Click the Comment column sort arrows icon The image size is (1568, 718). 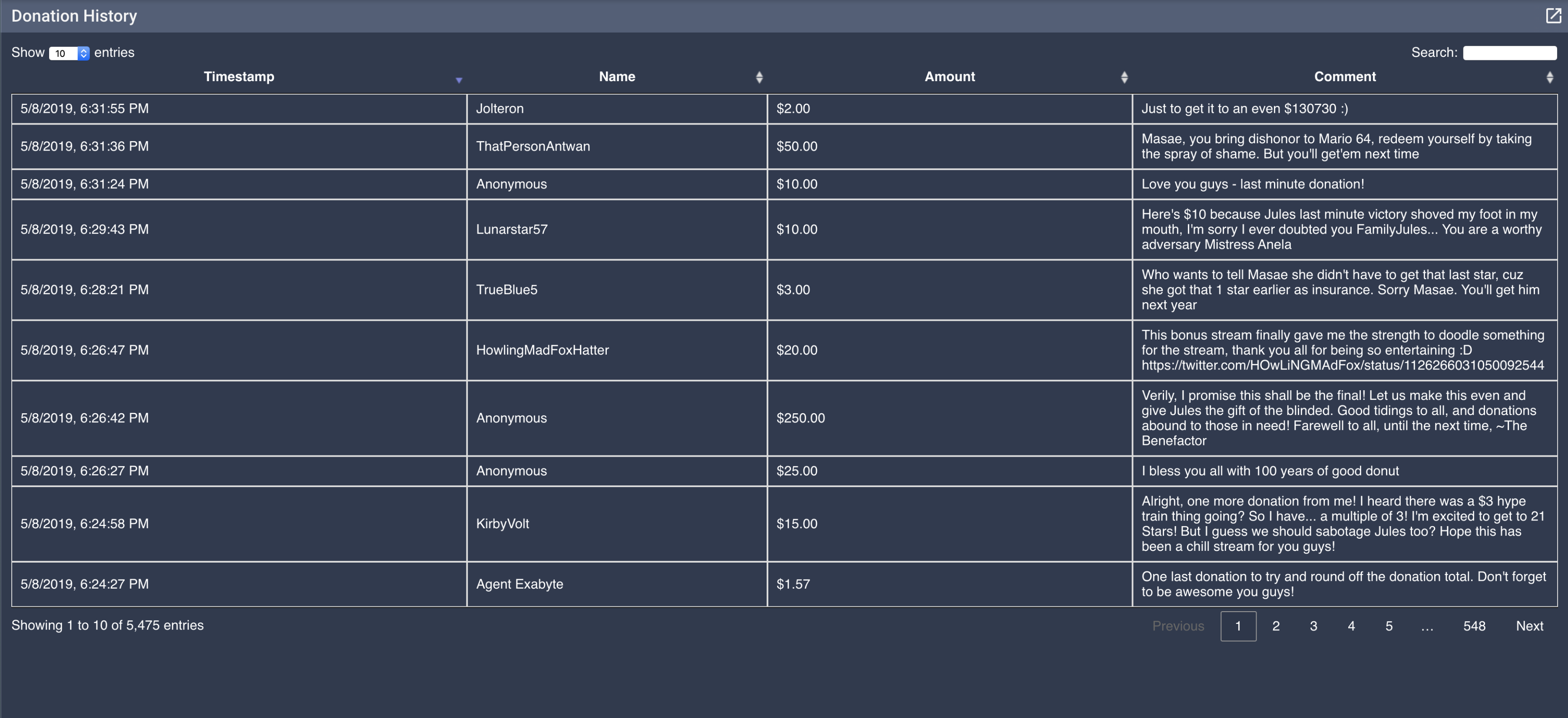point(1549,77)
